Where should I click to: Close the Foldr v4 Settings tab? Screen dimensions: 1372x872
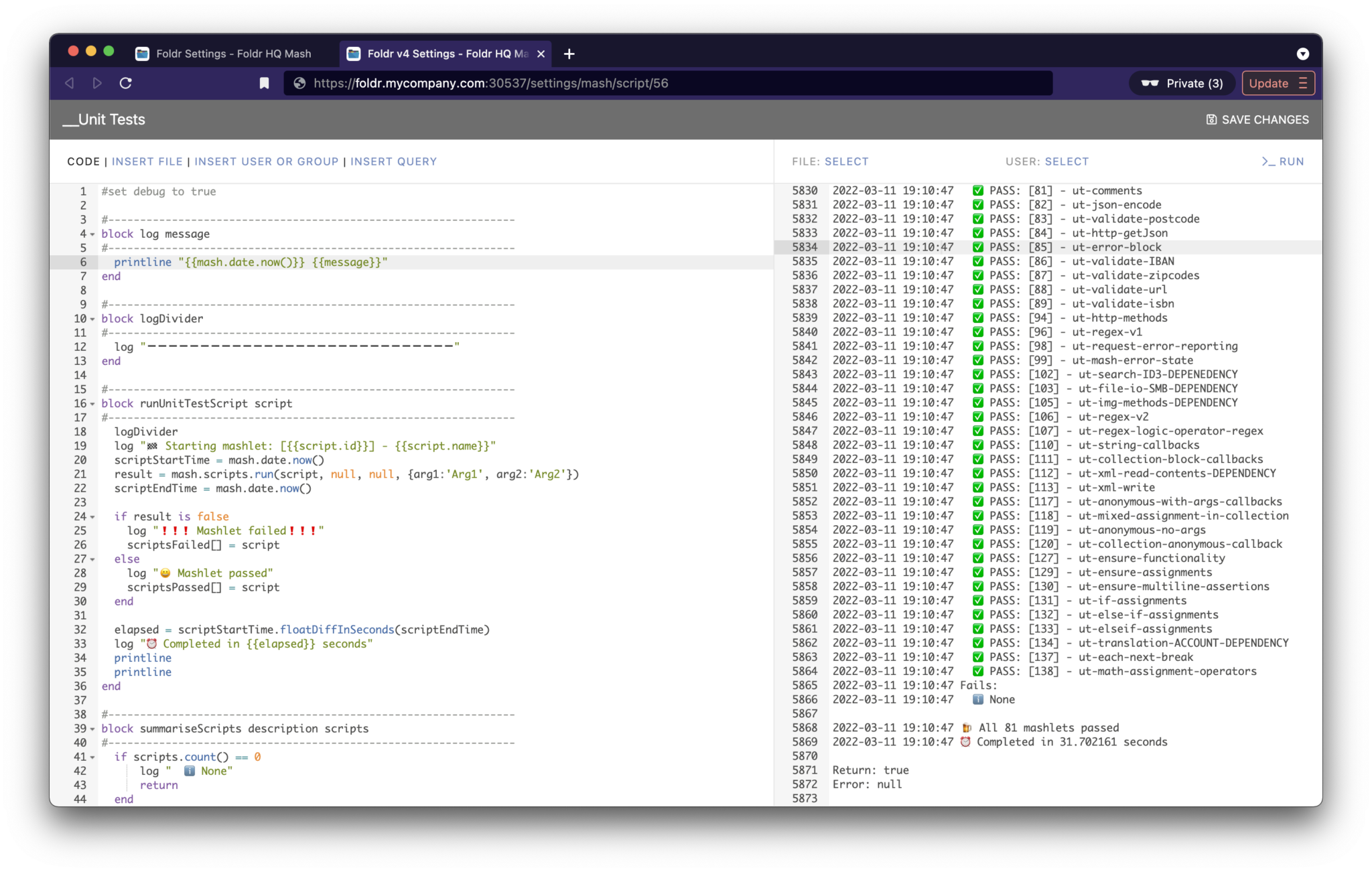click(541, 54)
